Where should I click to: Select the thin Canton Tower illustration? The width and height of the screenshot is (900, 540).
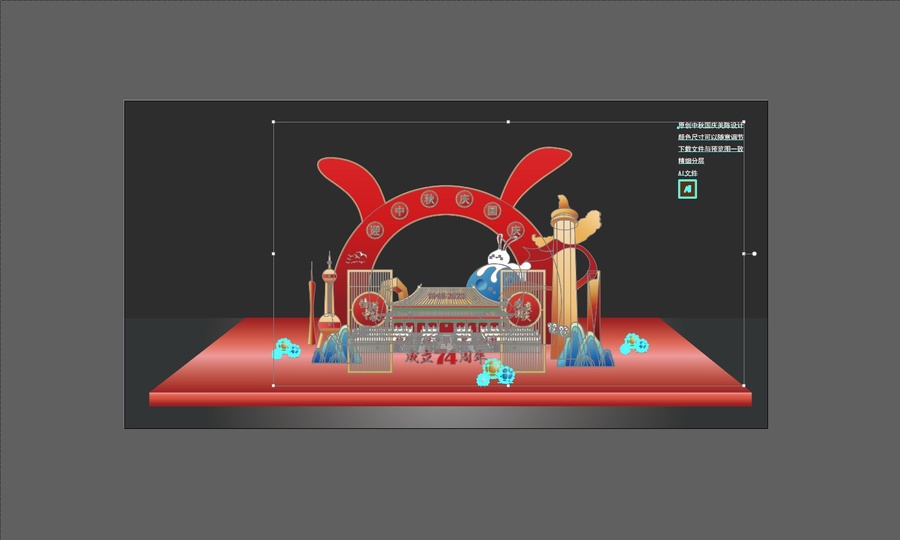311,303
